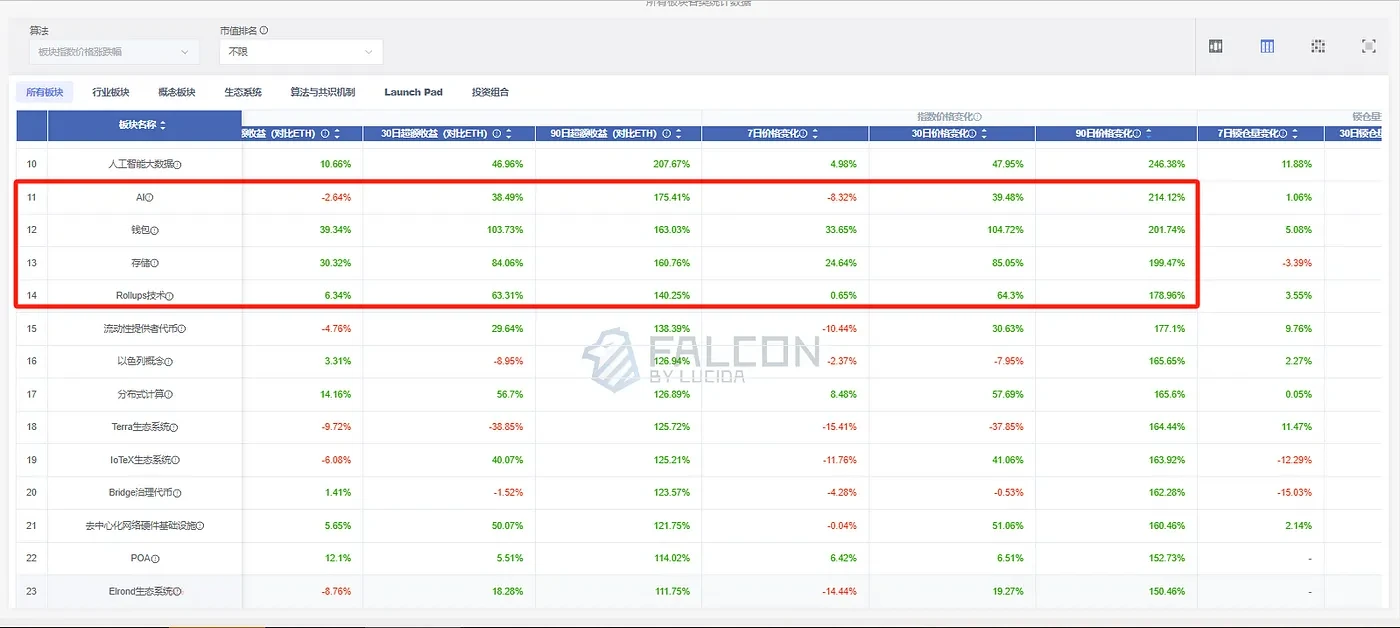
Task: Open the 分布式计算 sector row name
Action: click(139, 395)
